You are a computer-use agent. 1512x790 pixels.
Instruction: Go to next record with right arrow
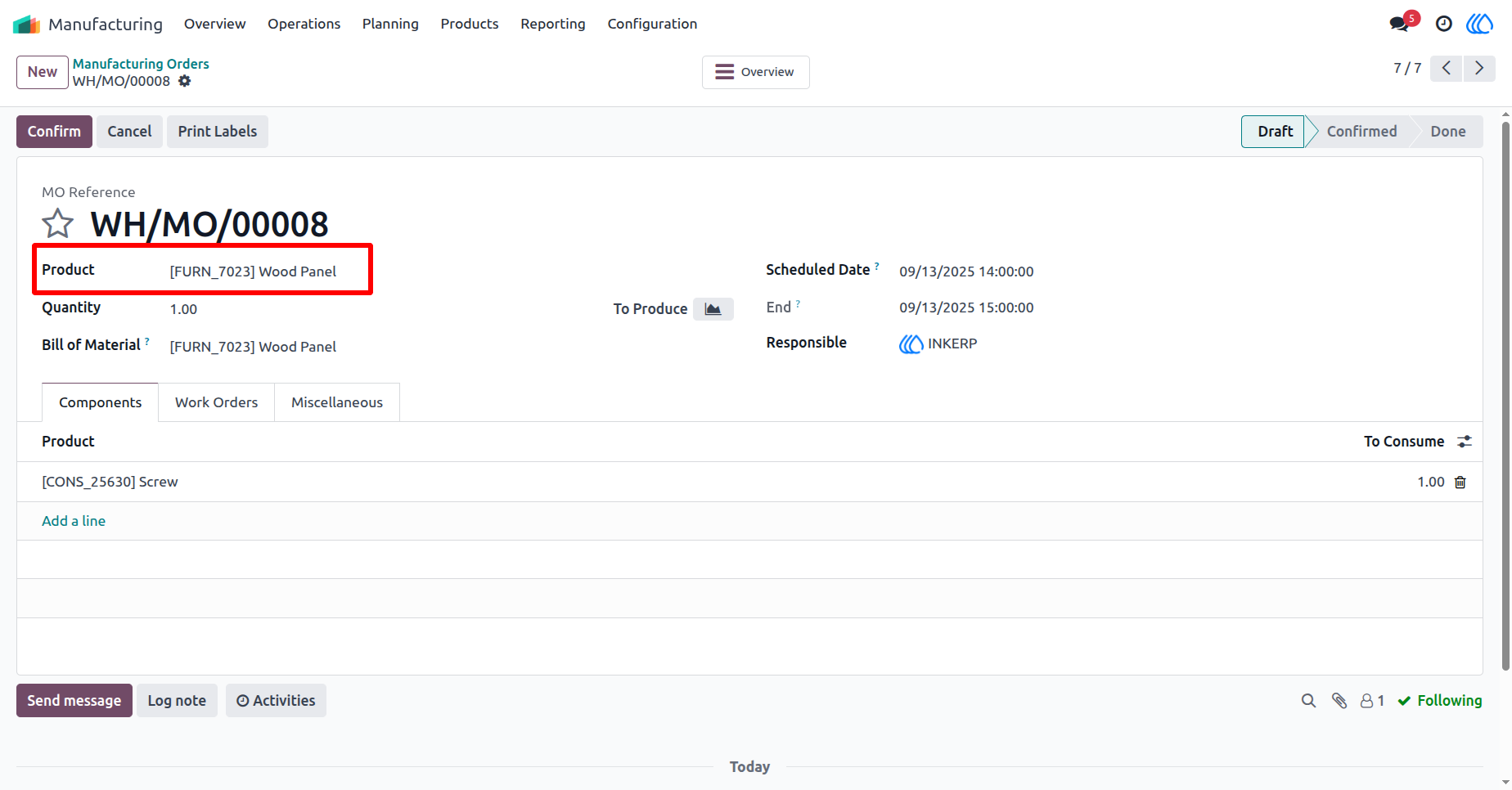1479,68
